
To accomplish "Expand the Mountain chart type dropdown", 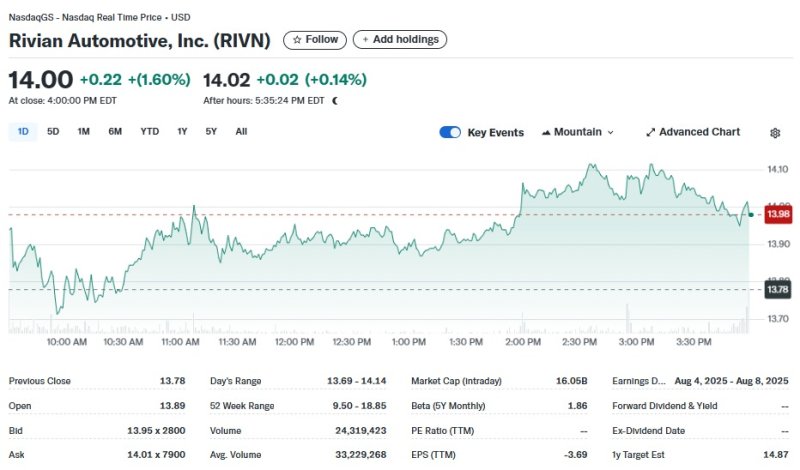I will 578,132.
